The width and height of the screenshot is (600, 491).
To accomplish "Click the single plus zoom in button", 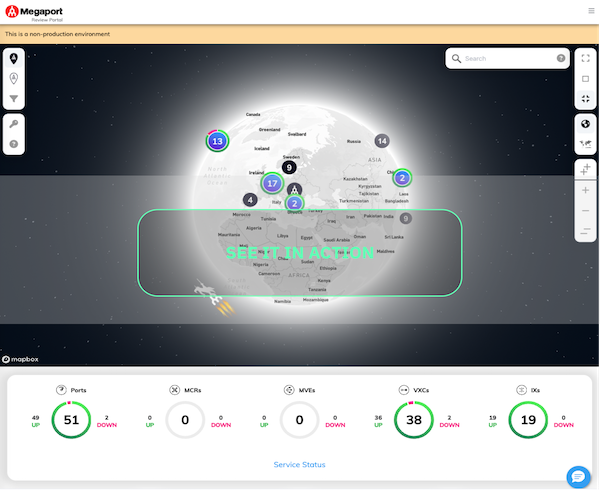I will coord(586,190).
